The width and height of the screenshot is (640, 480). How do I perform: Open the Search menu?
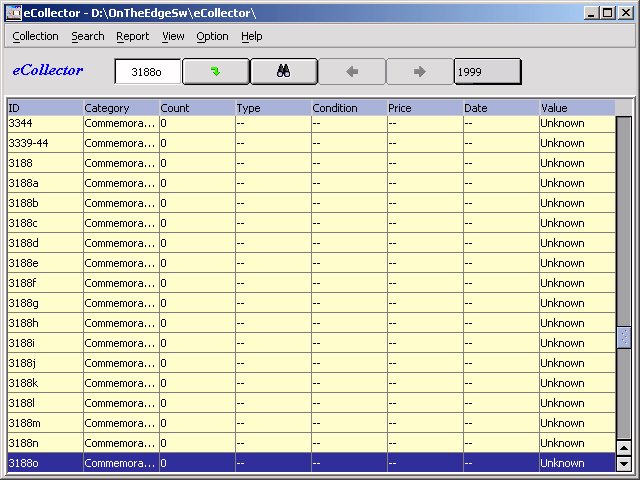pyautogui.click(x=88, y=36)
